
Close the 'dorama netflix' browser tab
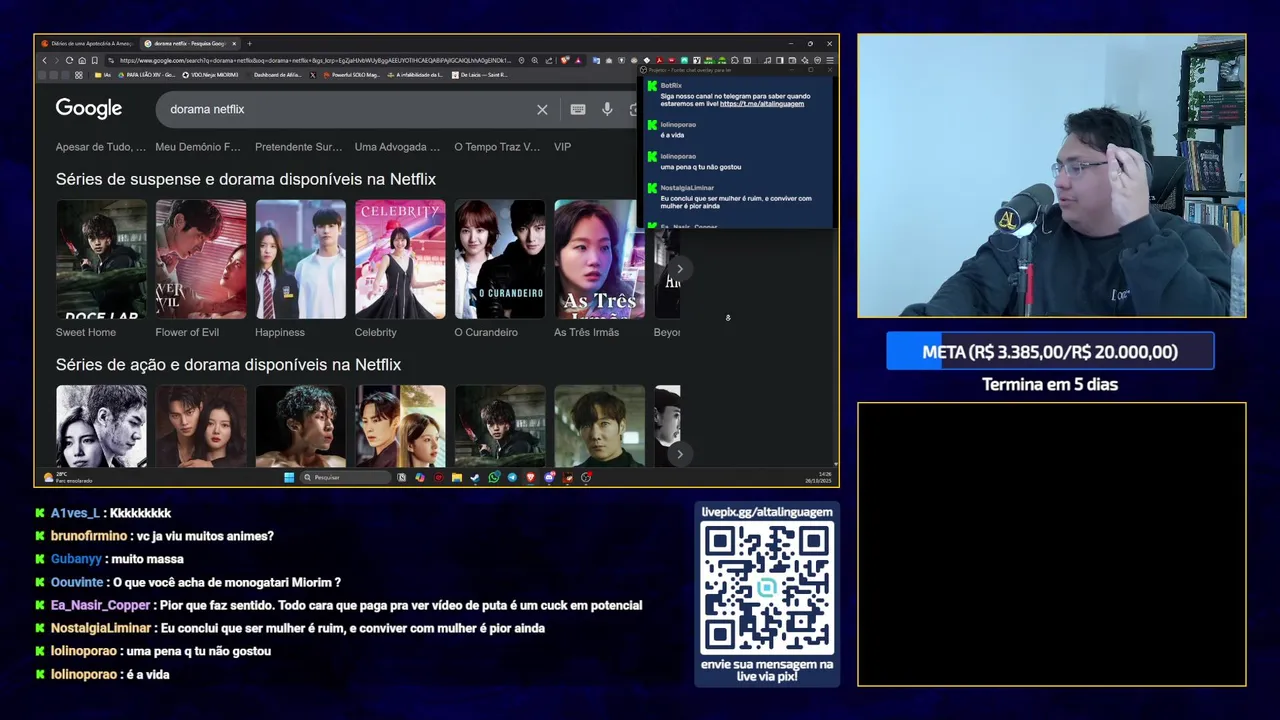coord(234,44)
